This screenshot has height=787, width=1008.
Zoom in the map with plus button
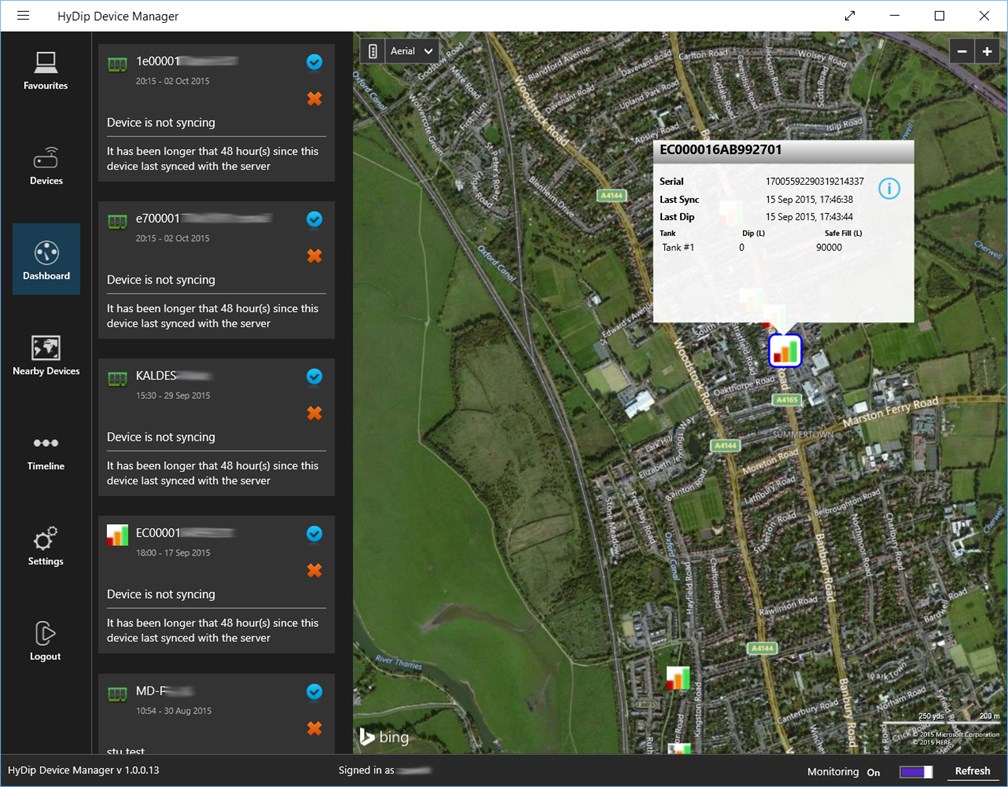click(x=987, y=51)
